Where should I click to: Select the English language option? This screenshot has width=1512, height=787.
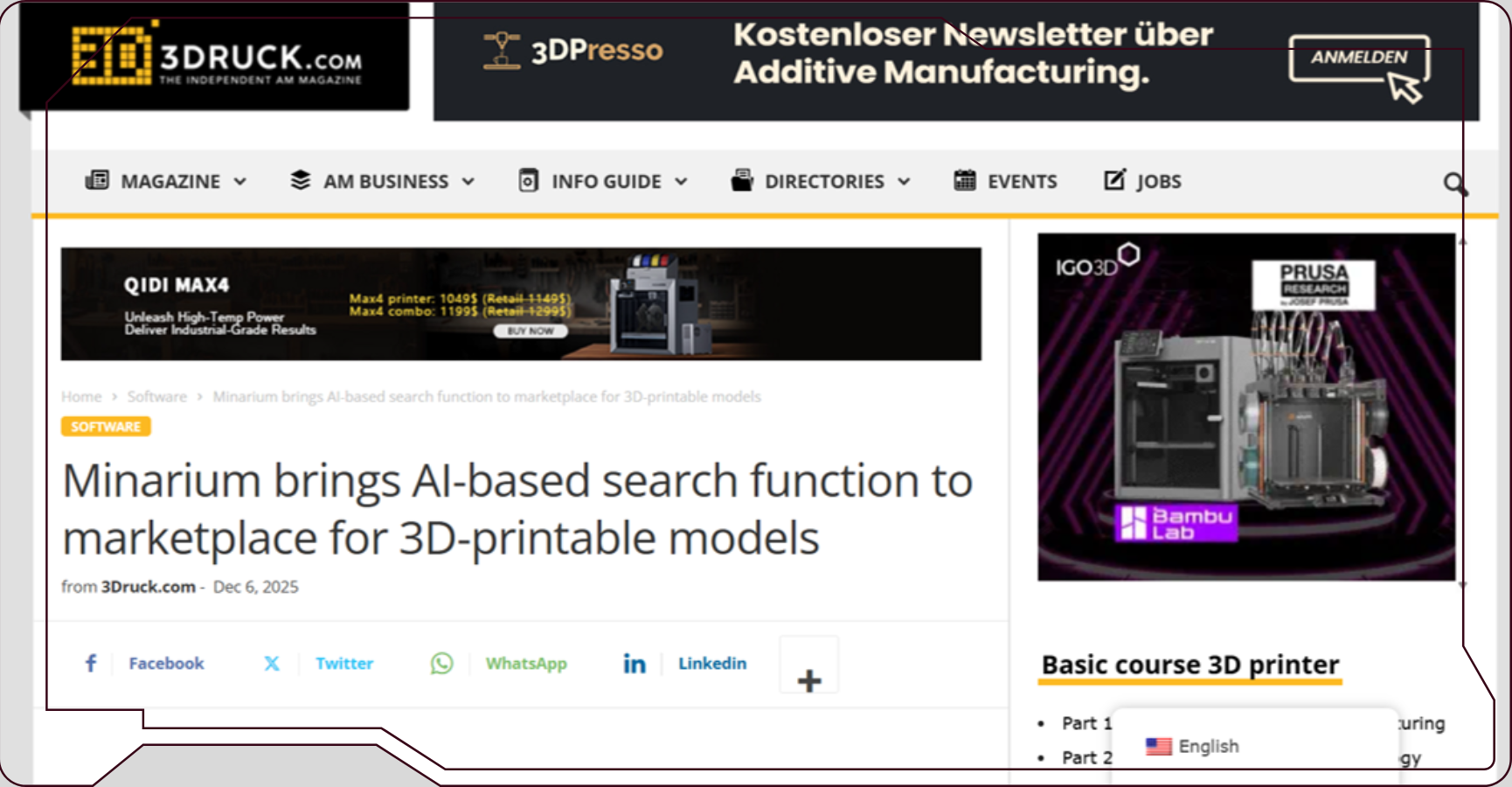pyautogui.click(x=1207, y=746)
